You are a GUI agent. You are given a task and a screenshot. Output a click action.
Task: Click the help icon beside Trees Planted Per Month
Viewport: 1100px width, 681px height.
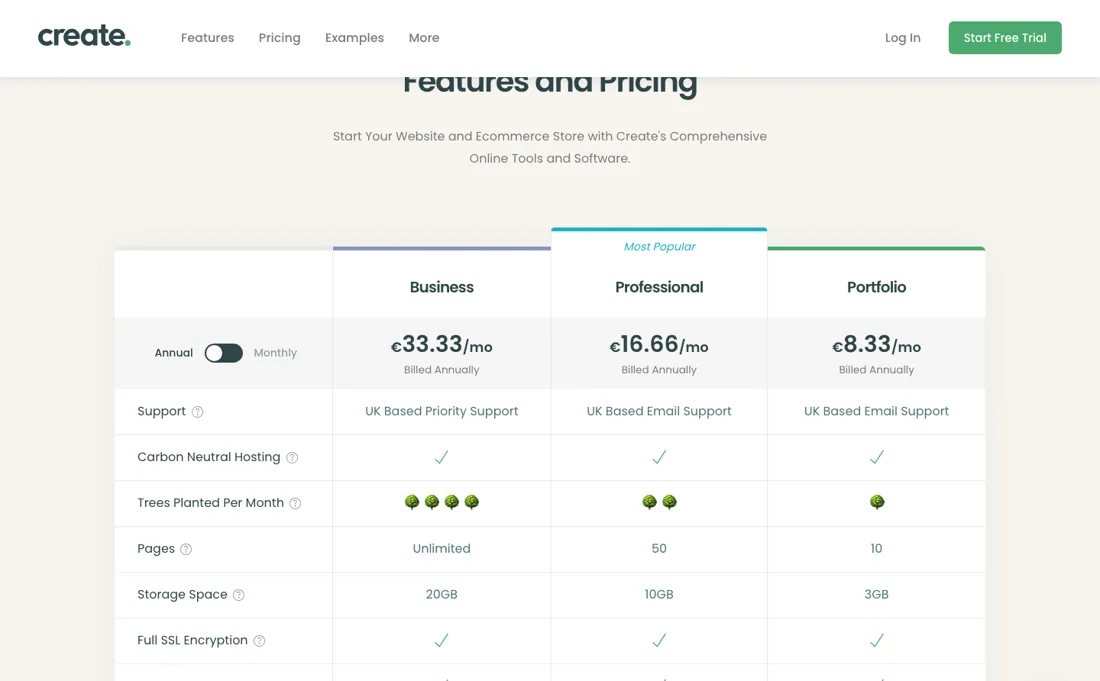tap(295, 503)
